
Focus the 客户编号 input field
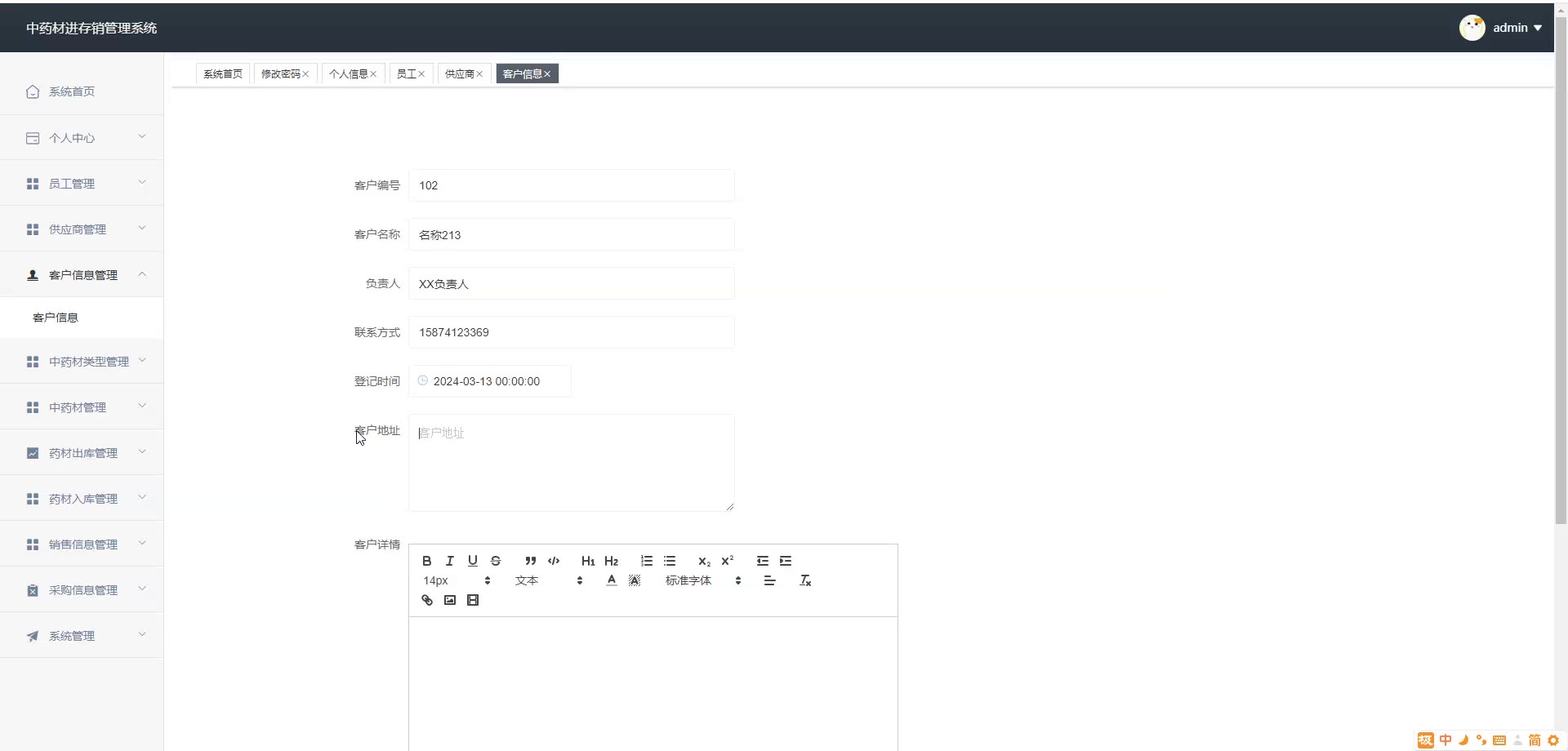572,185
